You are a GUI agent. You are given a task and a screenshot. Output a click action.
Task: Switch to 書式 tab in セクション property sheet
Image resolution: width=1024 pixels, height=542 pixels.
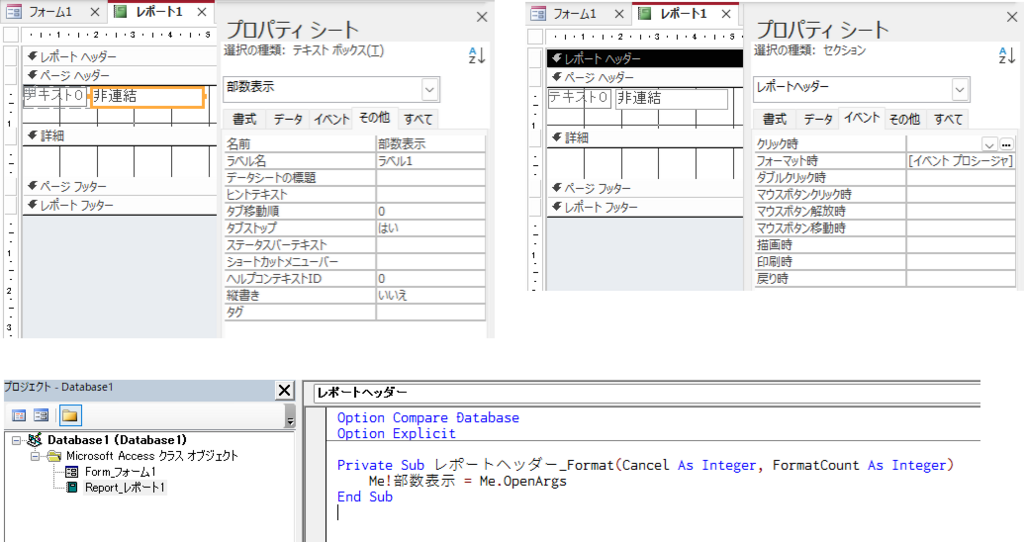[x=775, y=120]
